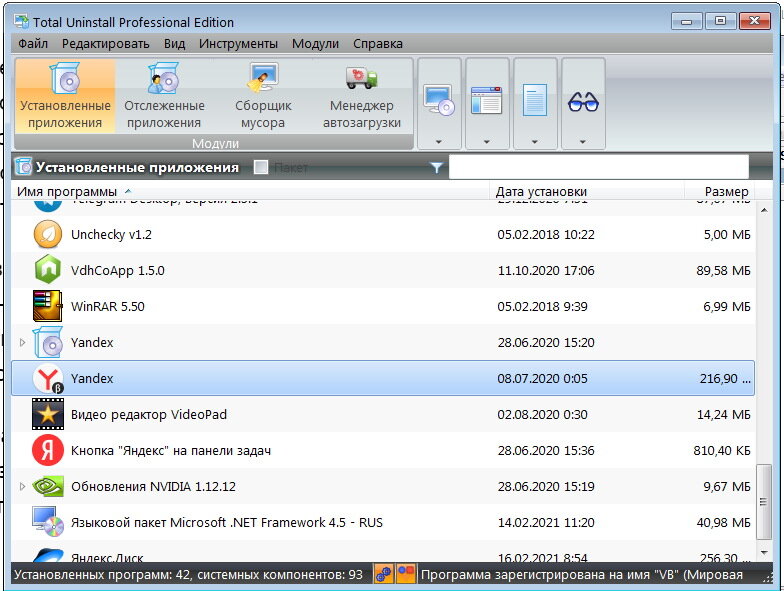Click the NVIDIA updates icon
The width and height of the screenshot is (784, 591).
click(48, 486)
